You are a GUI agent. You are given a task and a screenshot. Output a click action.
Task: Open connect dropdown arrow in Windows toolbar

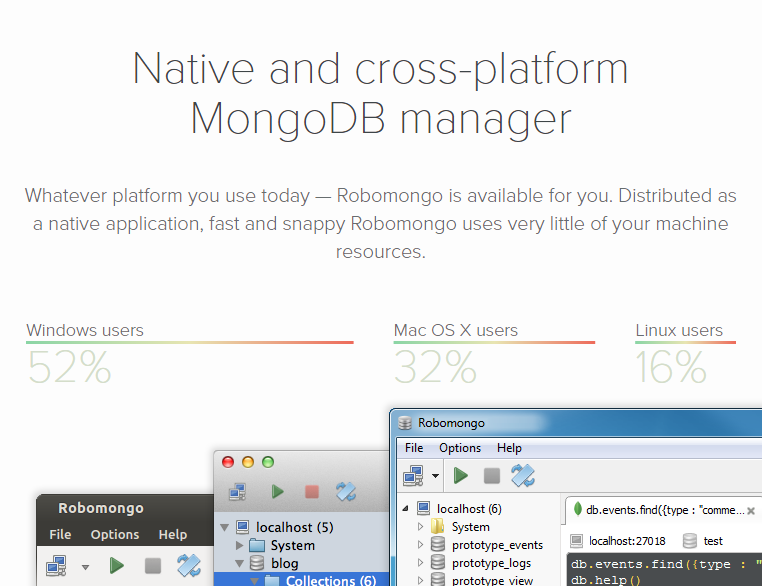pyautogui.click(x=436, y=477)
